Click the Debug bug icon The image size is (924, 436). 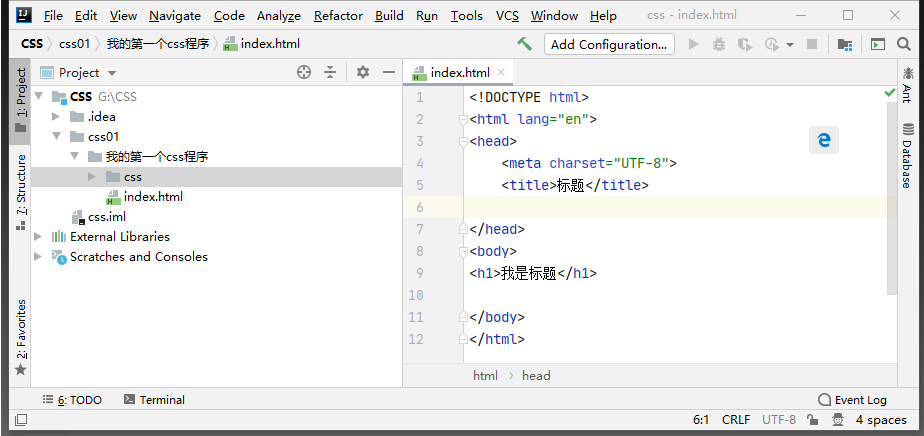click(719, 44)
